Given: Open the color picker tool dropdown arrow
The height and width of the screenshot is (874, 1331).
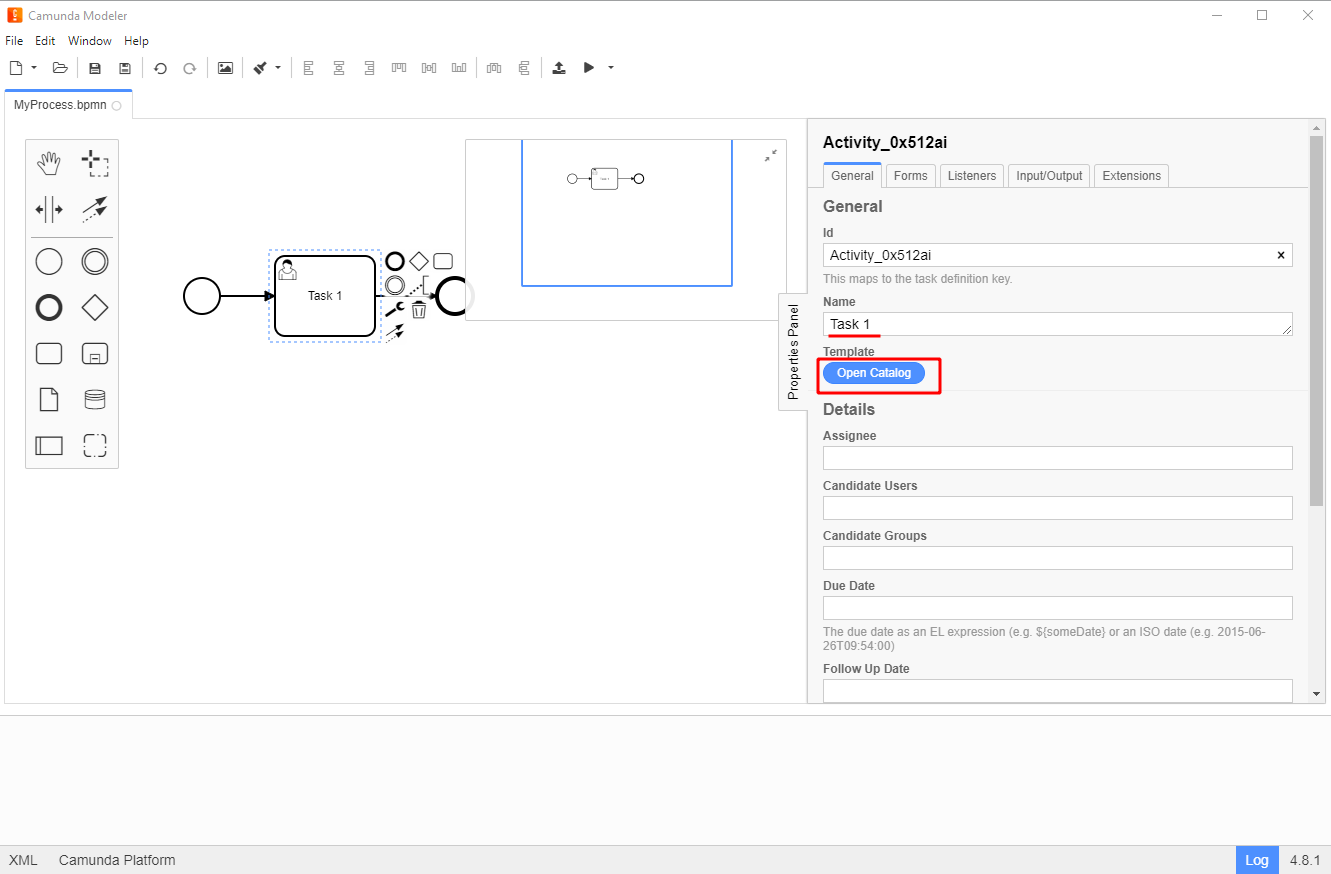Looking at the screenshot, I should pos(278,68).
